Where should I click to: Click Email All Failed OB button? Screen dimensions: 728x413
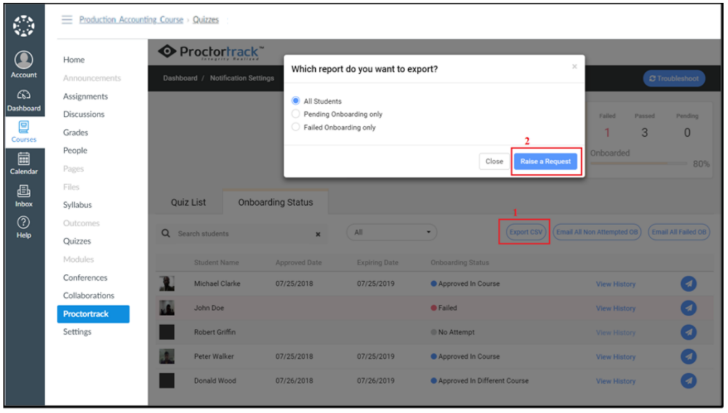click(x=679, y=232)
